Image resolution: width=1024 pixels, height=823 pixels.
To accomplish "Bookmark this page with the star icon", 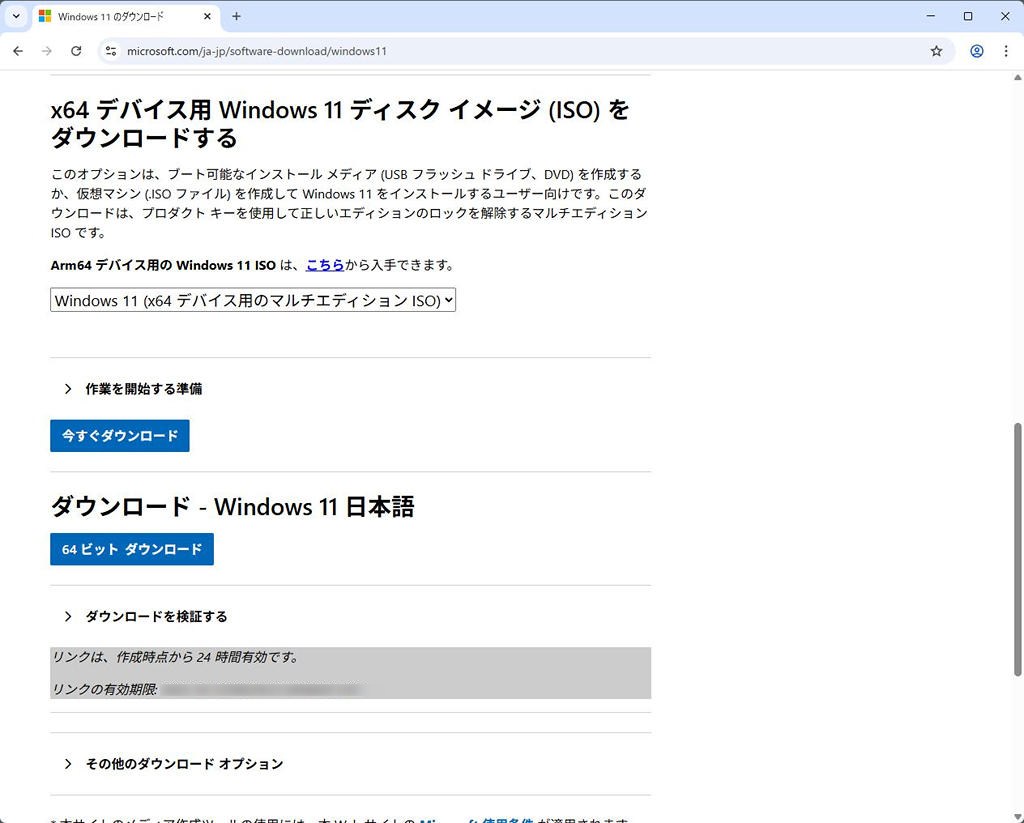I will click(936, 51).
